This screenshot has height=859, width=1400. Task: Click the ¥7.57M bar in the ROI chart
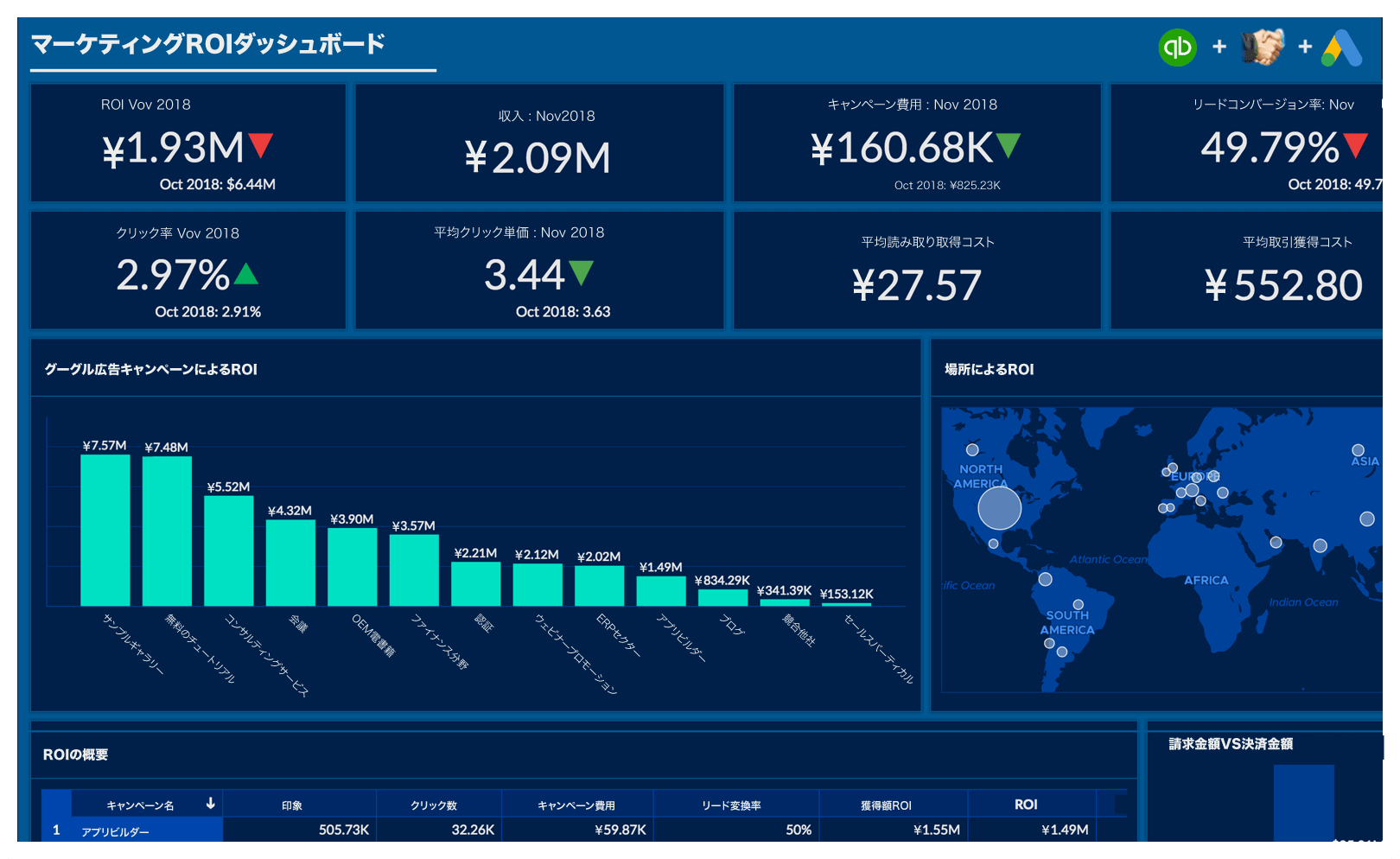105,530
